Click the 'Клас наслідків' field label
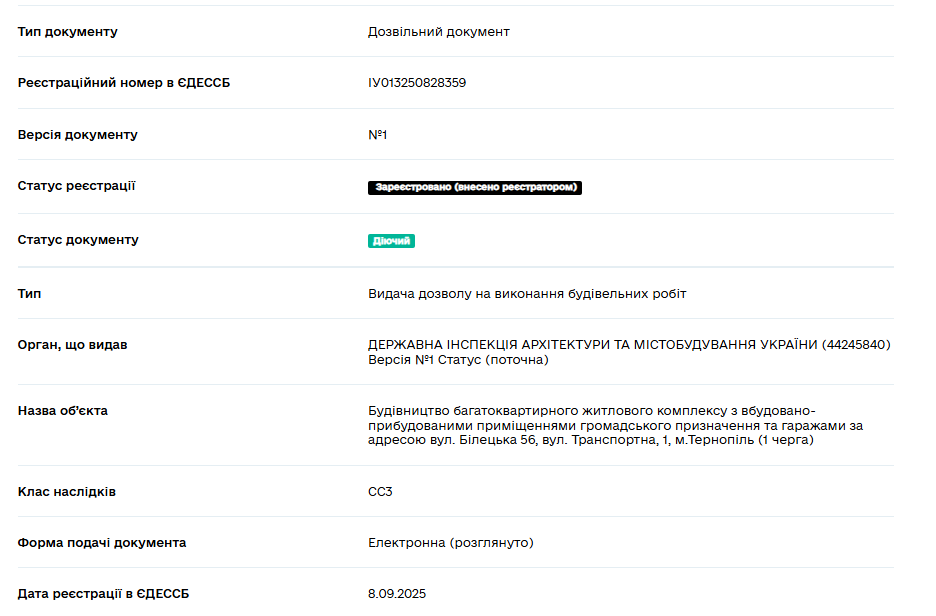The width and height of the screenshot is (936, 616). [66, 492]
